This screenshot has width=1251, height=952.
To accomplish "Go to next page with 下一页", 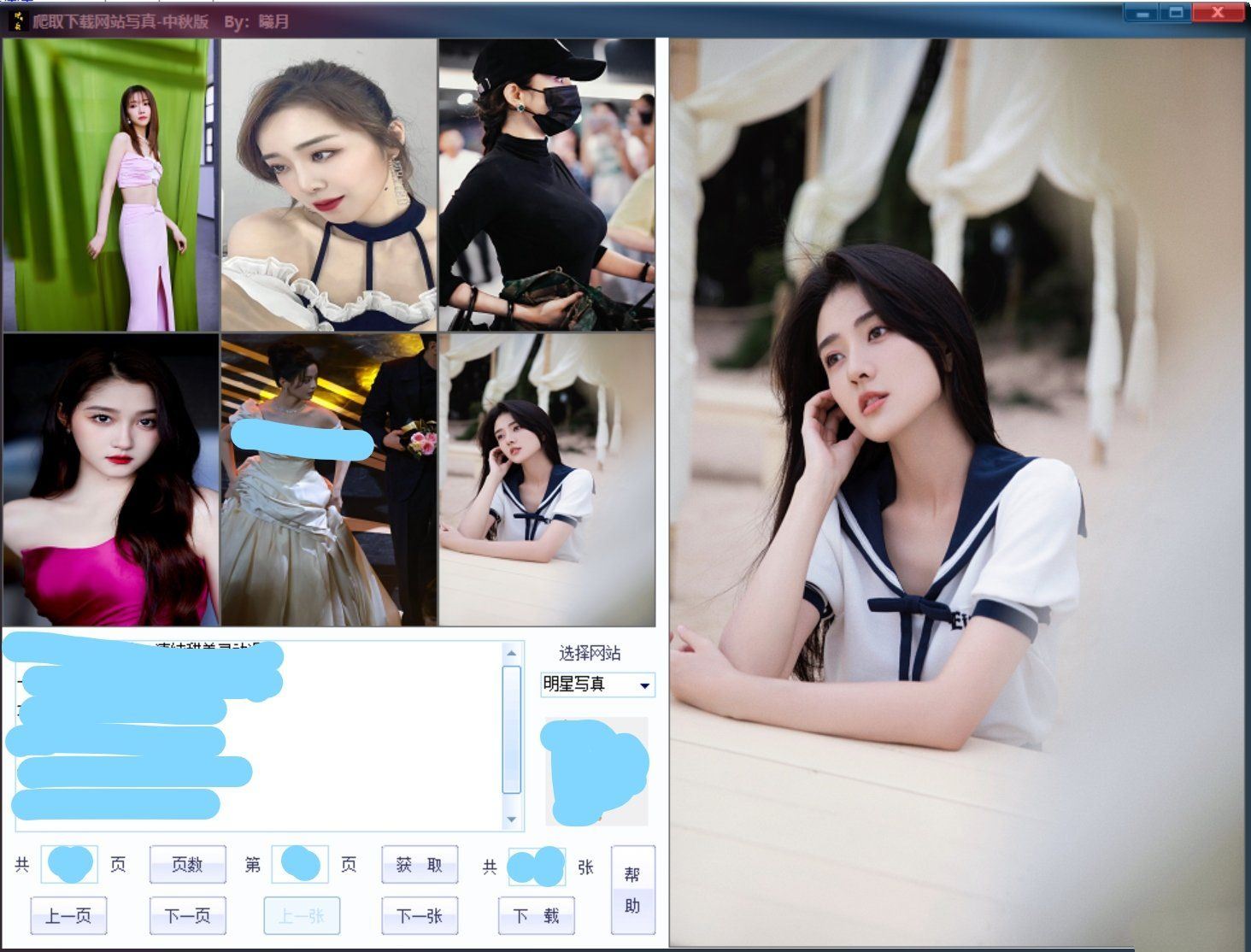I will (187, 916).
